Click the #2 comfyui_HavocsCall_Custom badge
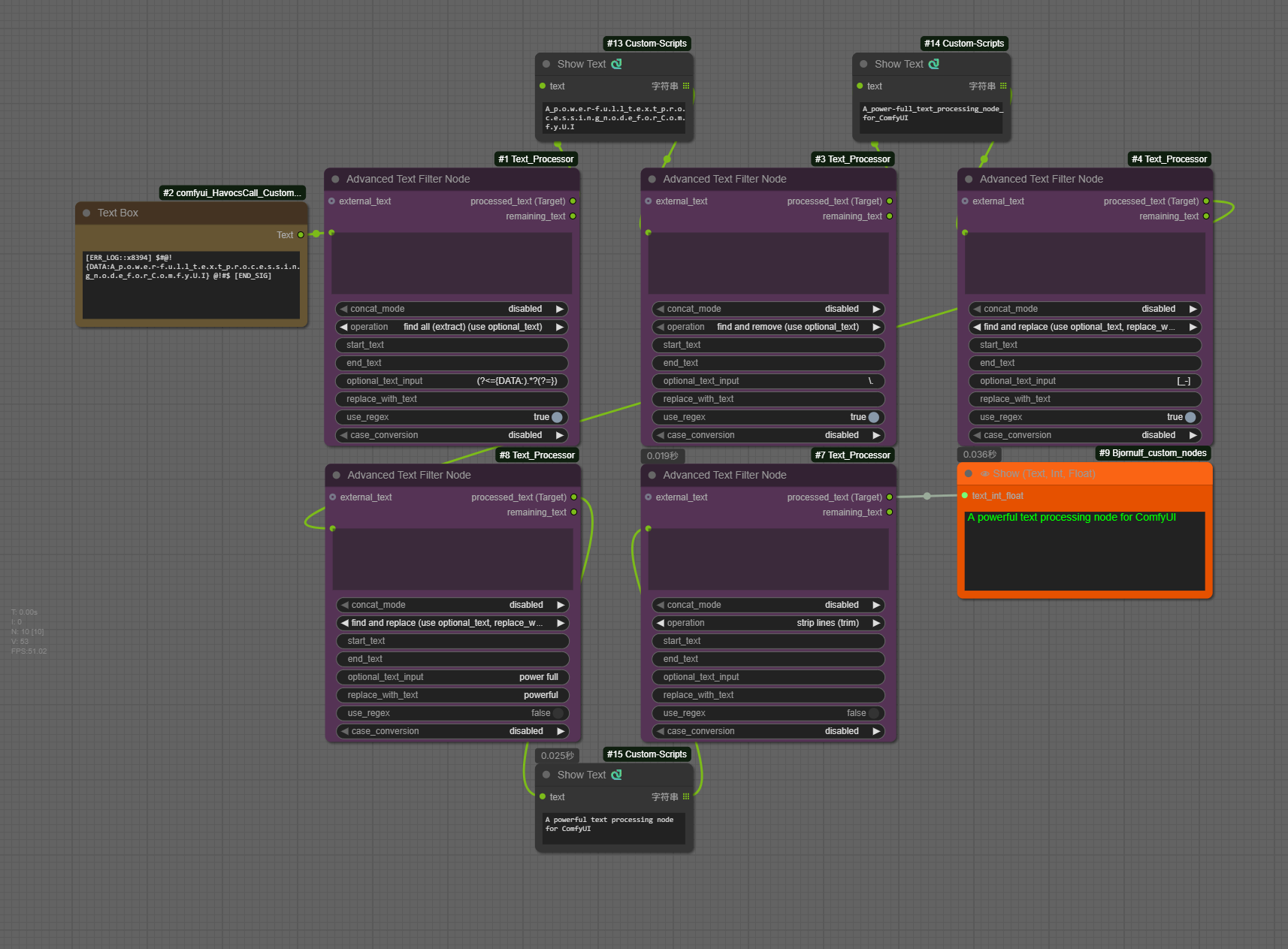Image resolution: width=1288 pixels, height=949 pixels. [x=232, y=193]
